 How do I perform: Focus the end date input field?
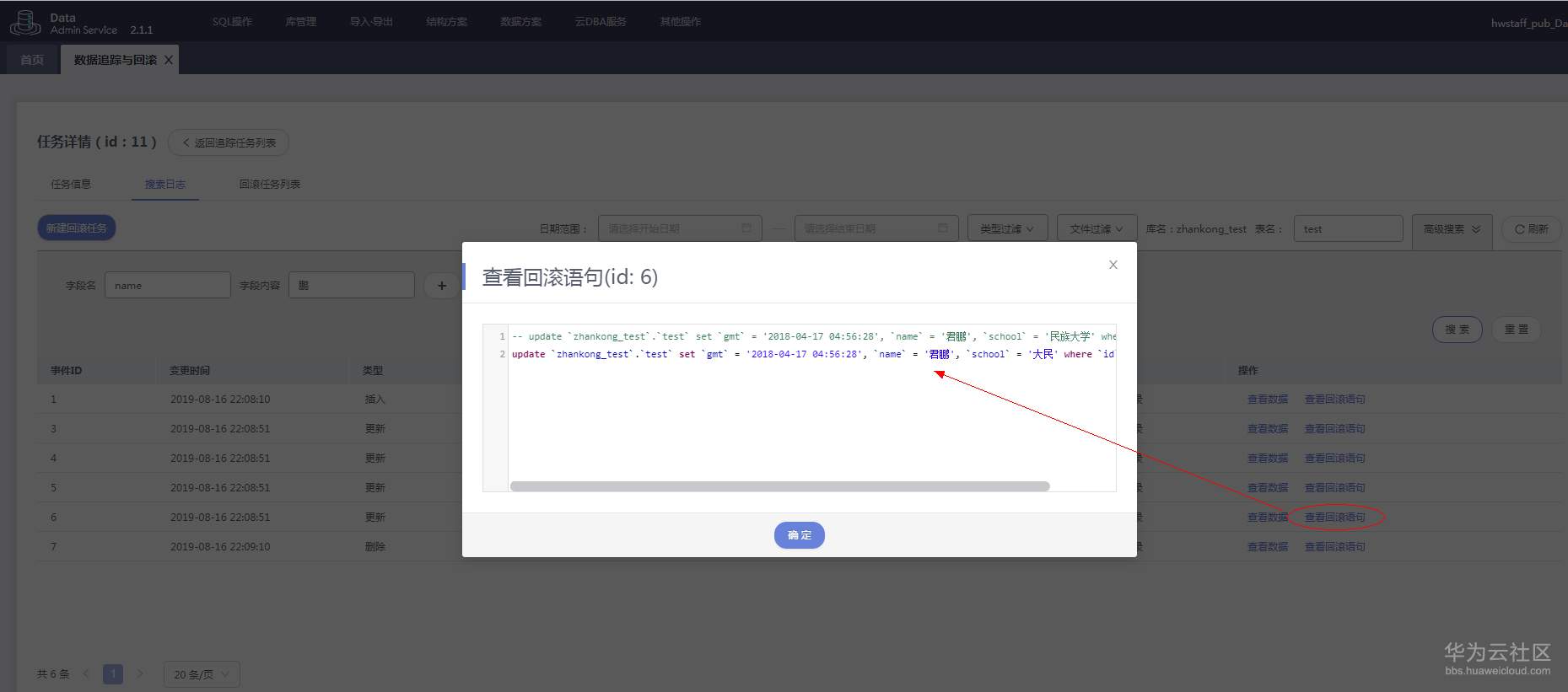[876, 228]
